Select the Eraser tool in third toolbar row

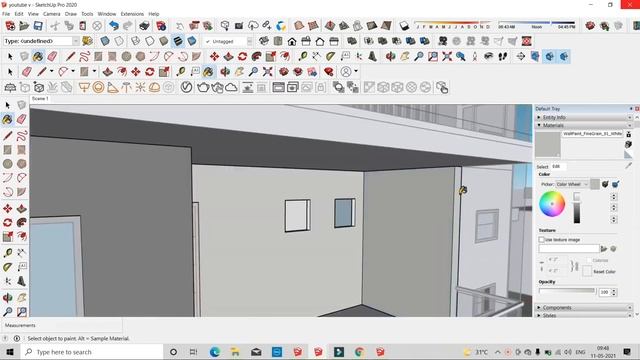[x=52, y=56]
